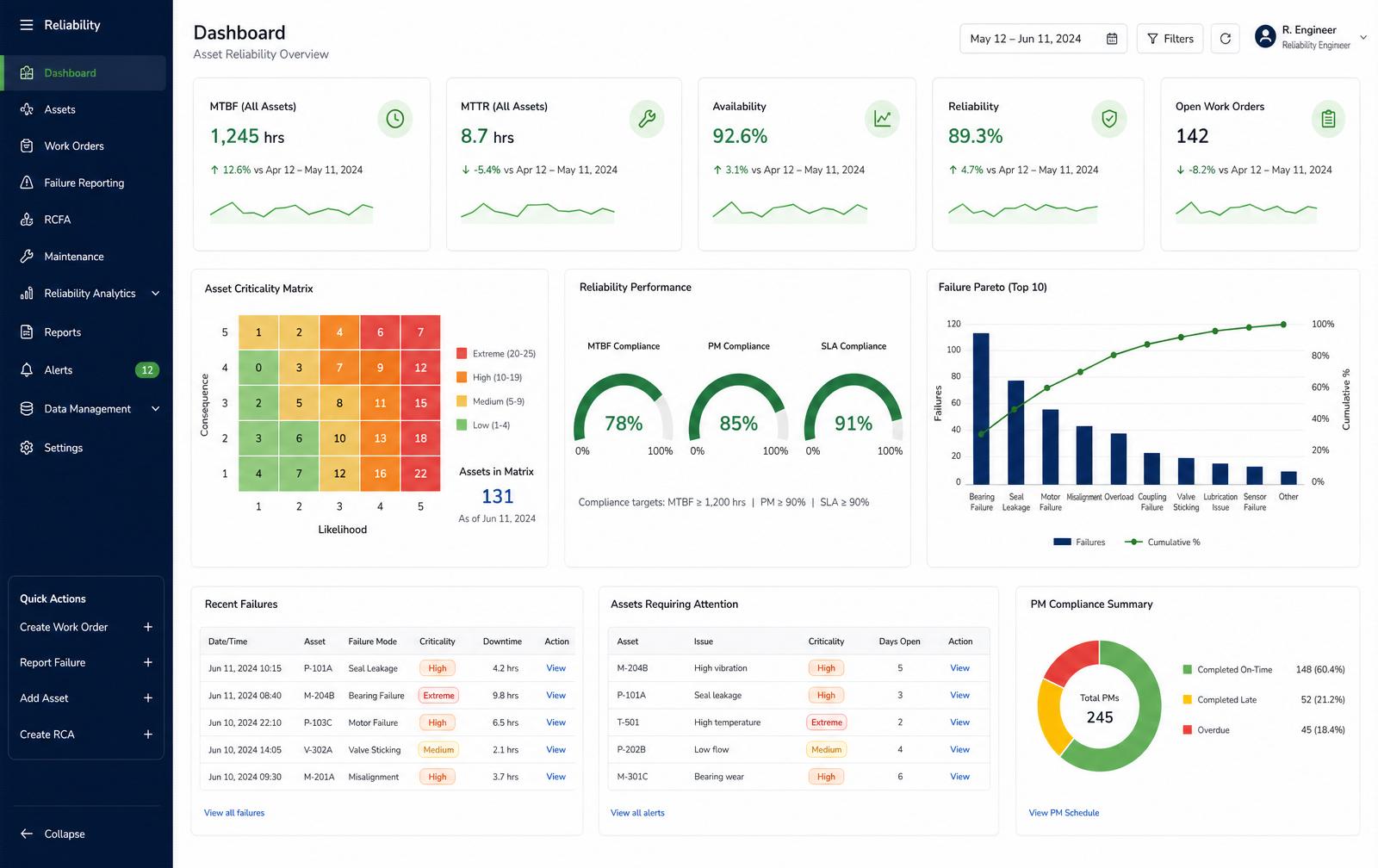
Task: Click the View all alerts link
Action: tap(637, 813)
